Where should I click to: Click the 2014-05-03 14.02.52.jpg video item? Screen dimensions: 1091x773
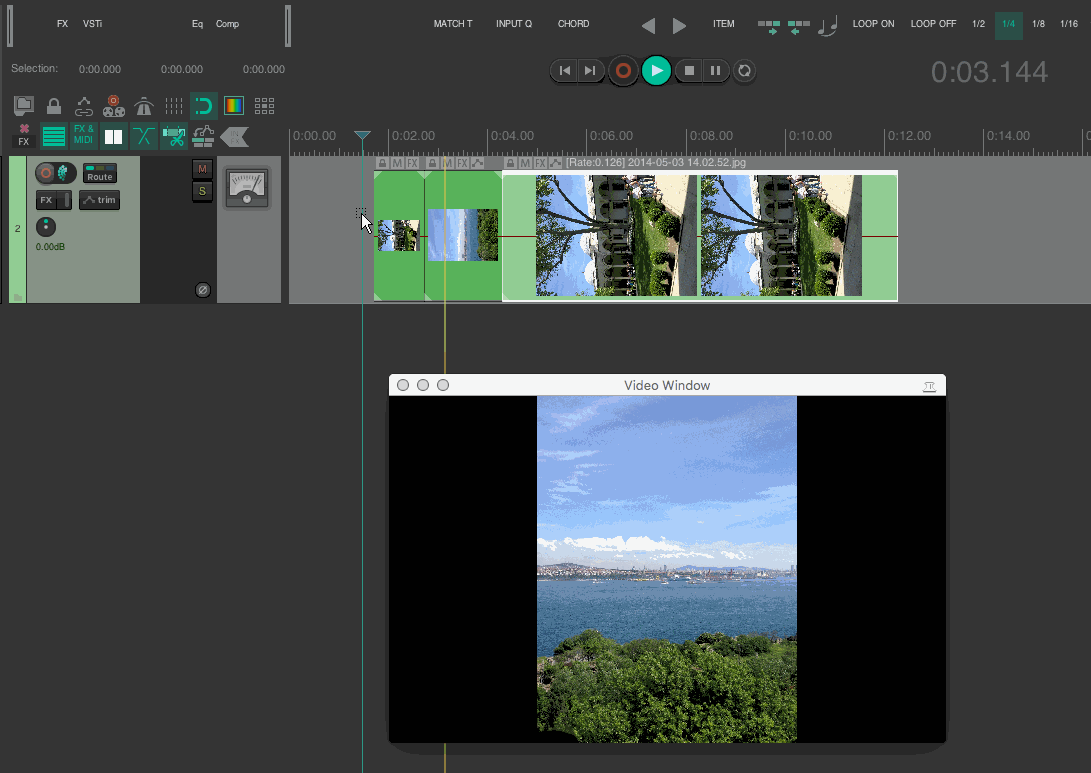[x=700, y=236]
